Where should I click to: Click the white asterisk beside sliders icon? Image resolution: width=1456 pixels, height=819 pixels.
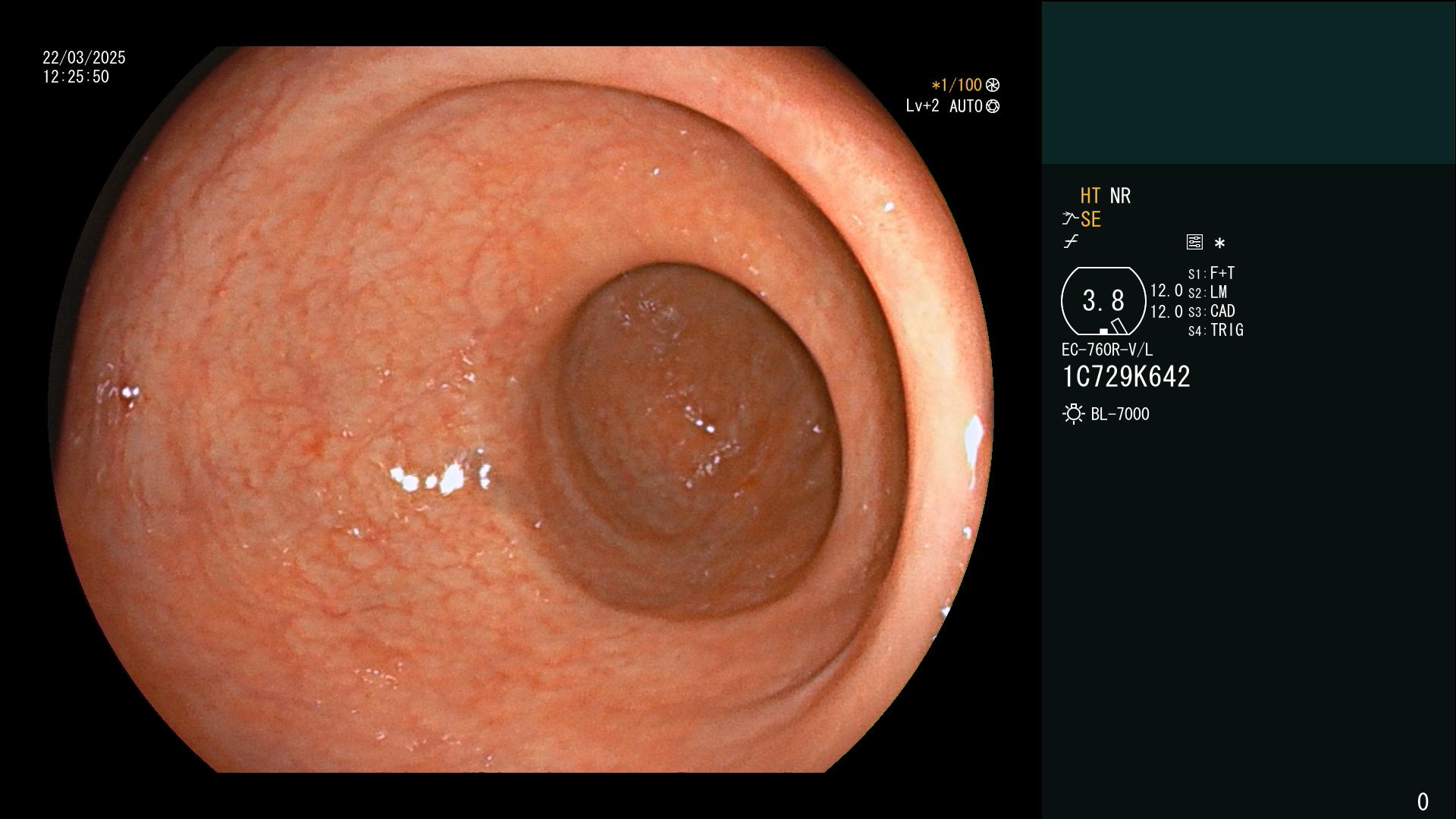point(1219,243)
